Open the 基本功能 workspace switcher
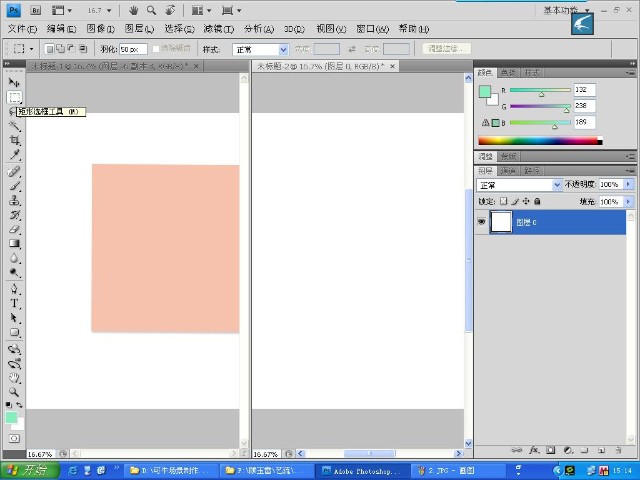640x480 pixels. coord(567,10)
